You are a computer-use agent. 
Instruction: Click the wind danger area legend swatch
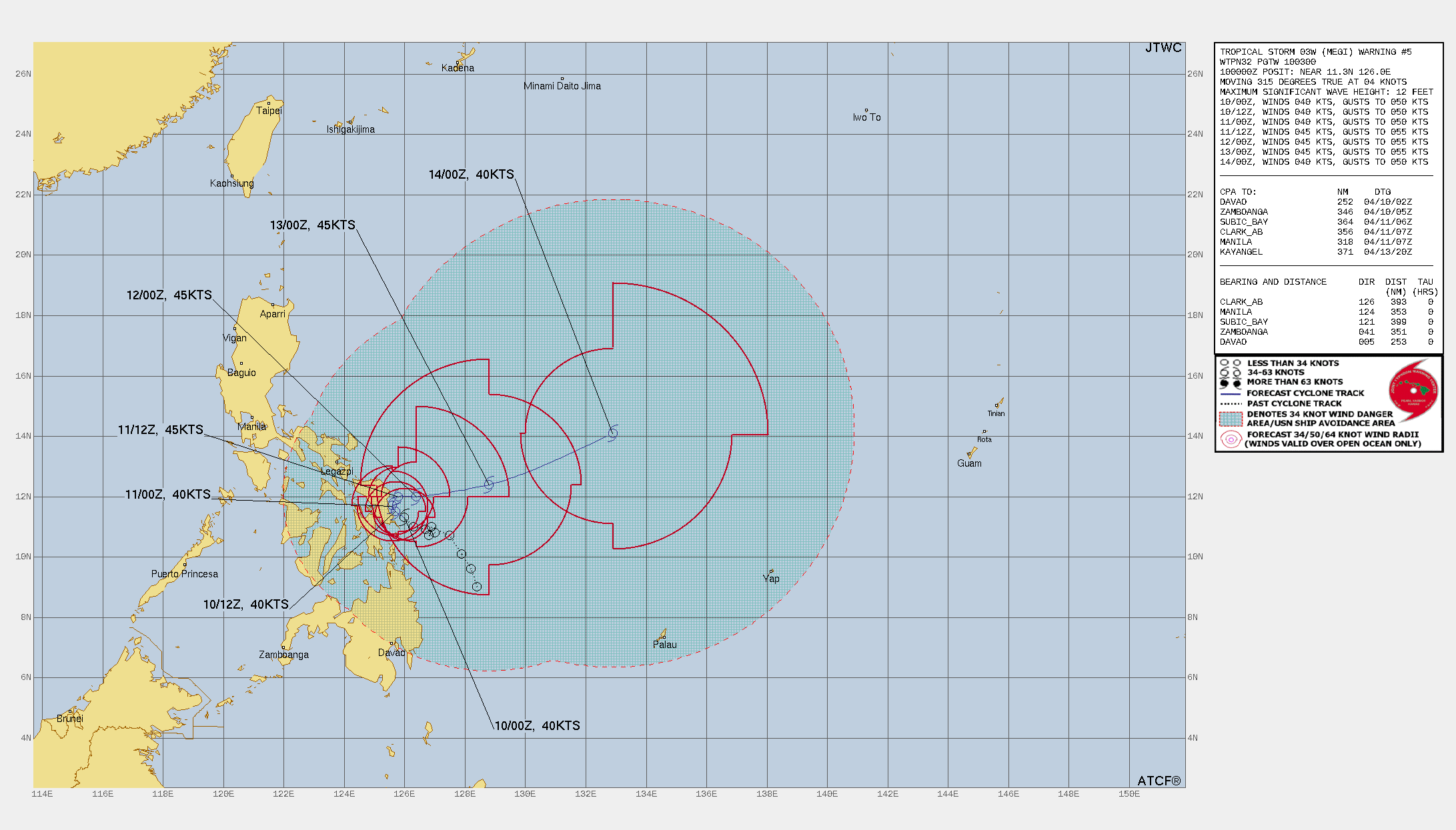point(1231,419)
